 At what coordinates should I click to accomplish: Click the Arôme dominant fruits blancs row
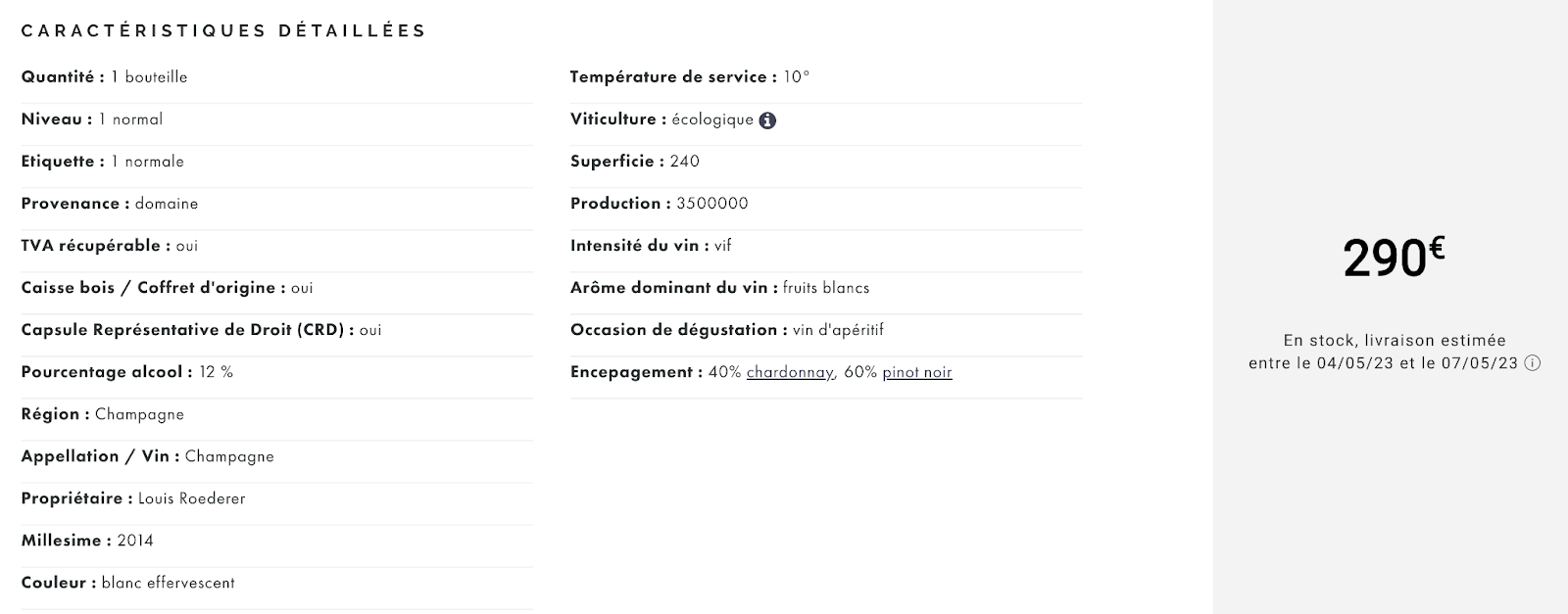pyautogui.click(x=826, y=287)
